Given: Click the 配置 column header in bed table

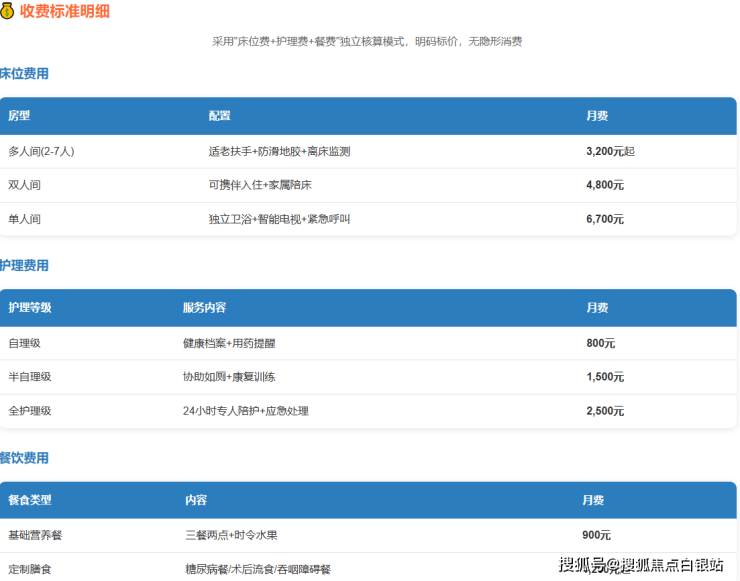Looking at the screenshot, I should 219,116.
